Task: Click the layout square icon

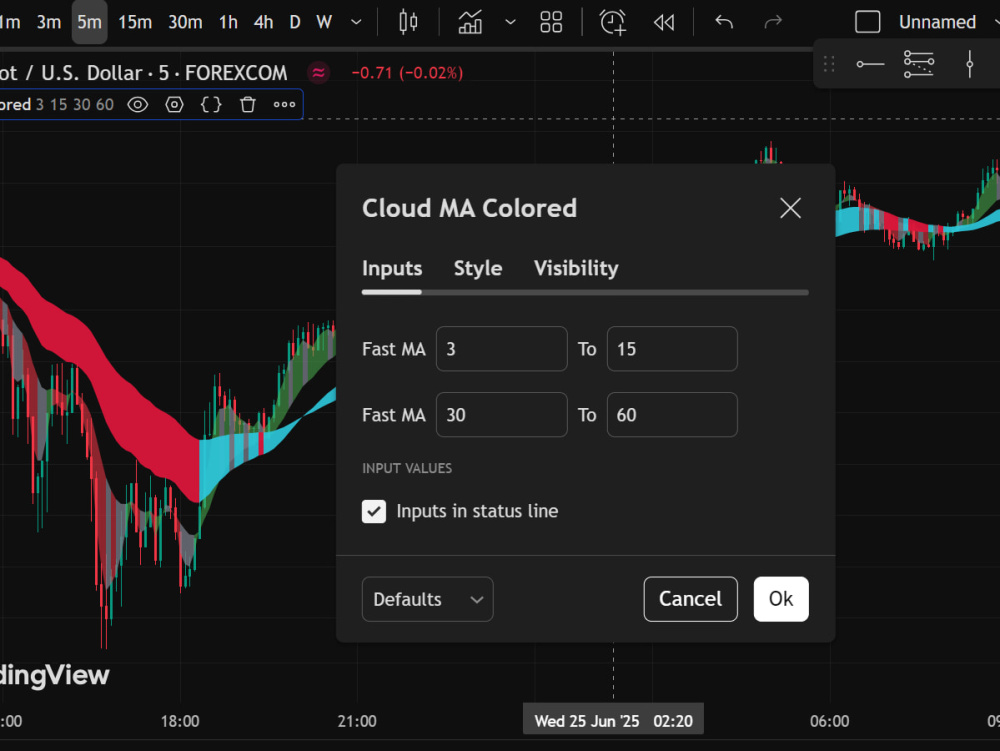Action: click(867, 22)
